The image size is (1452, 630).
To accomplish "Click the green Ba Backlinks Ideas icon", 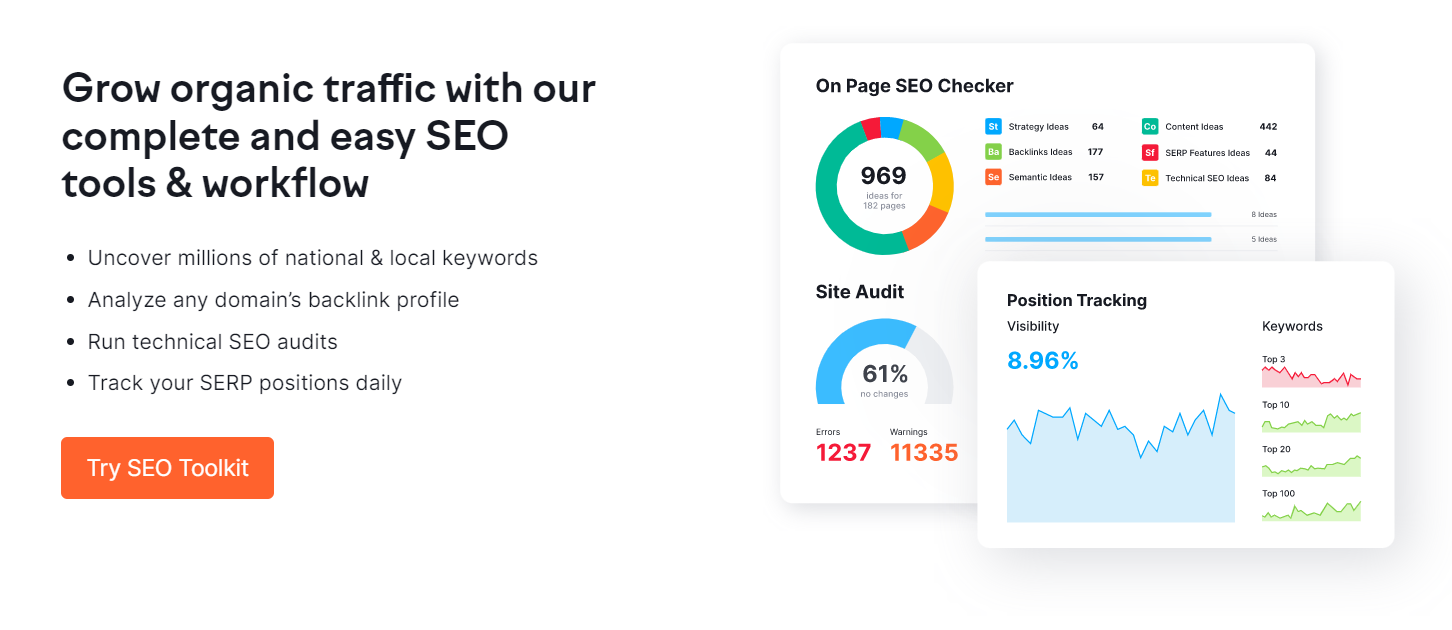I will 993,152.
